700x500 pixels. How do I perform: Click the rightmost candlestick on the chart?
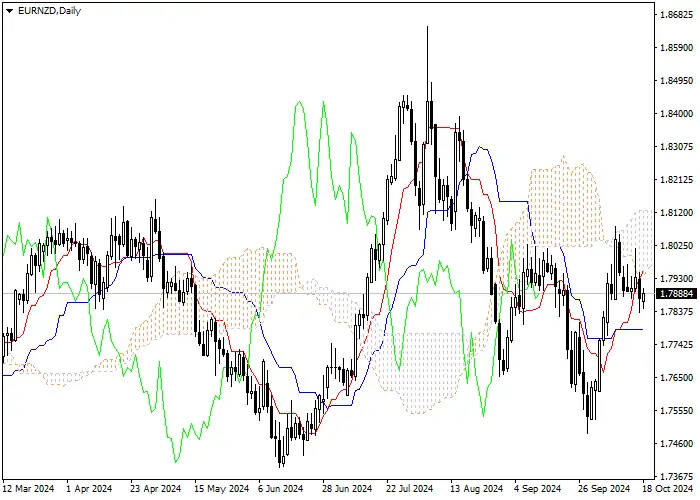(643, 296)
